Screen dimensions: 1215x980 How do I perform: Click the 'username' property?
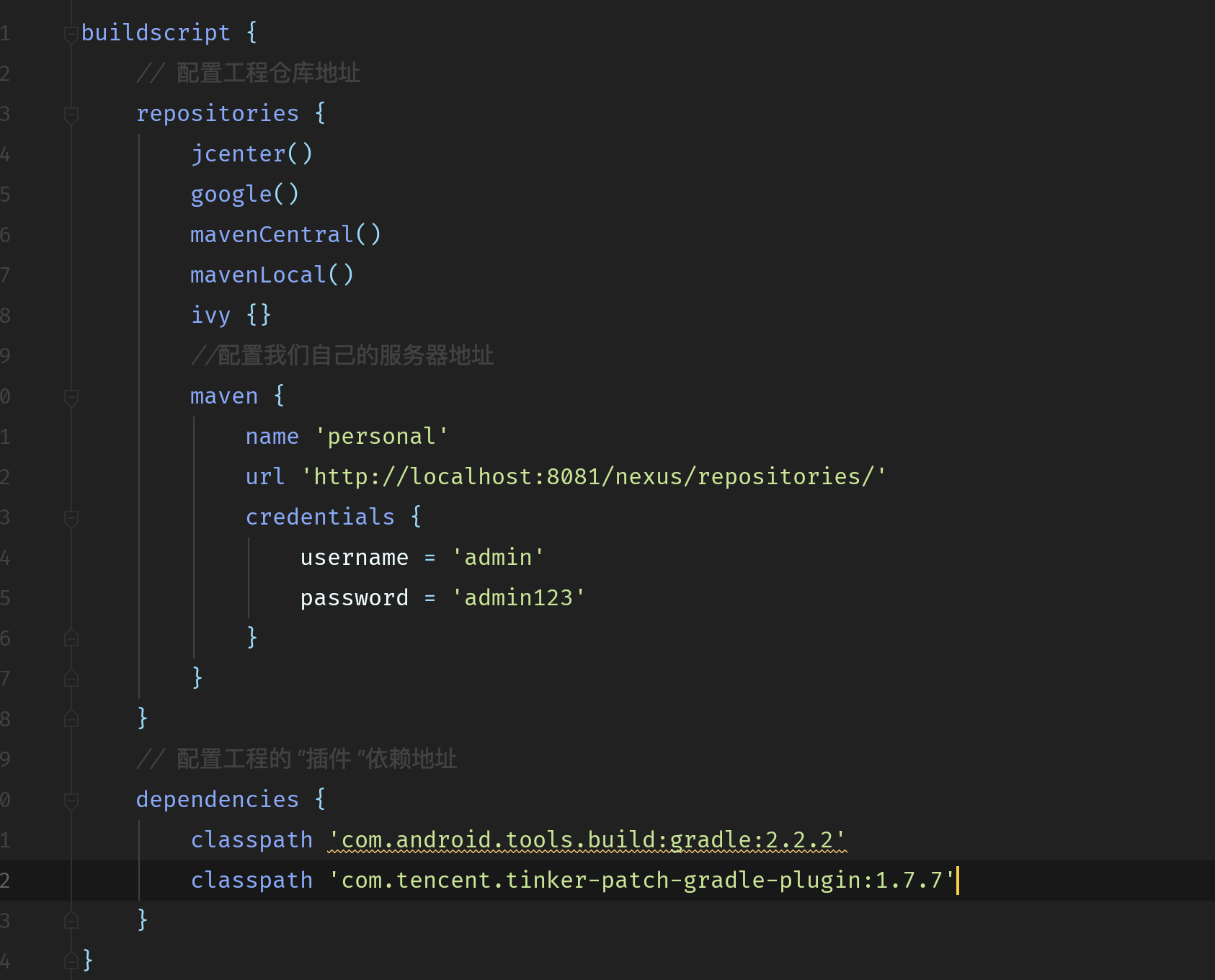click(x=355, y=557)
